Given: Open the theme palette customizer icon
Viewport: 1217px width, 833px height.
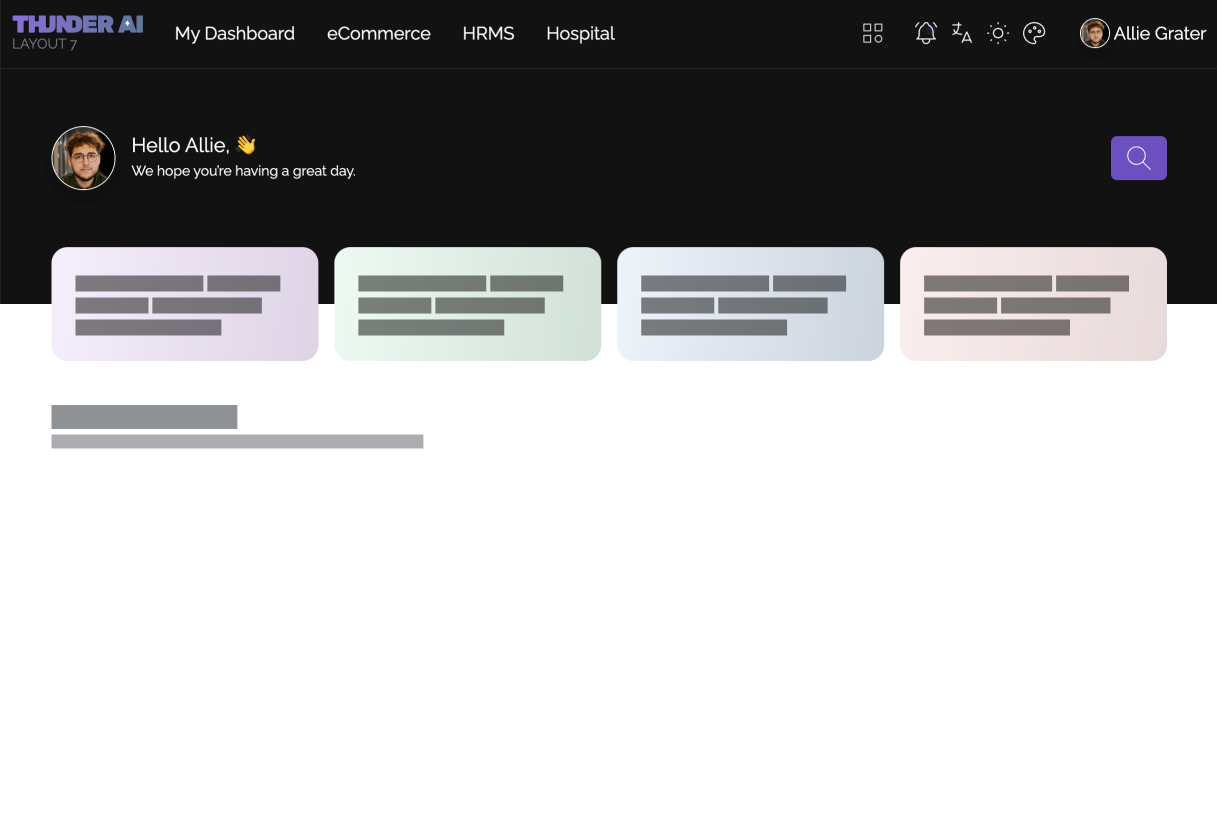Looking at the screenshot, I should point(1034,34).
